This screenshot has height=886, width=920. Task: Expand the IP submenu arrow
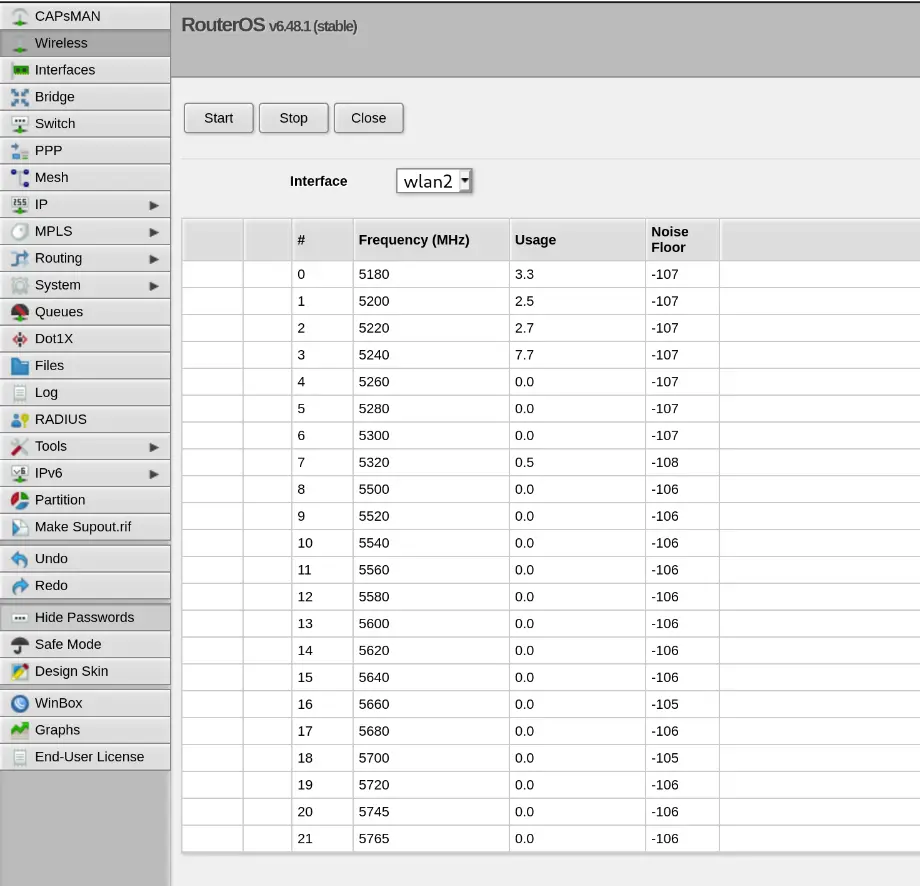coord(154,205)
